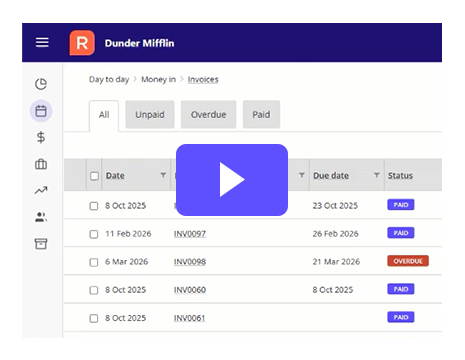Open the pie chart dashboard icon
Screen dimensions: 465x360
[41, 84]
